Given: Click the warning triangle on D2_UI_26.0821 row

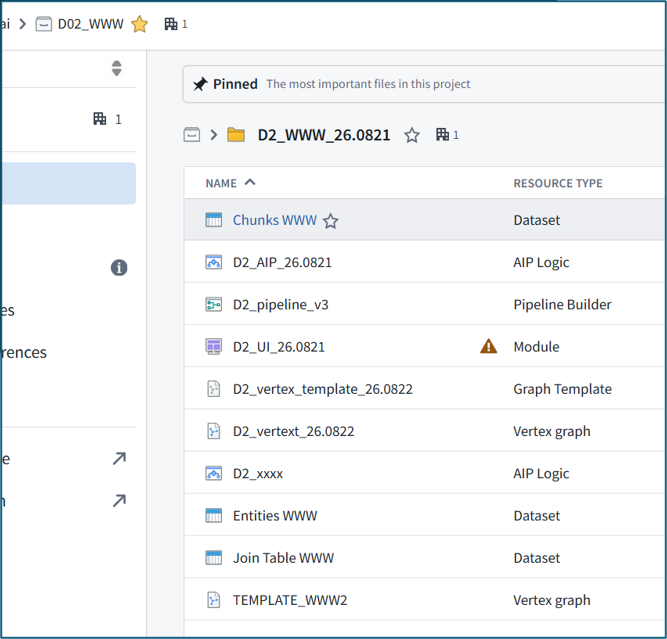Looking at the screenshot, I should [x=488, y=346].
